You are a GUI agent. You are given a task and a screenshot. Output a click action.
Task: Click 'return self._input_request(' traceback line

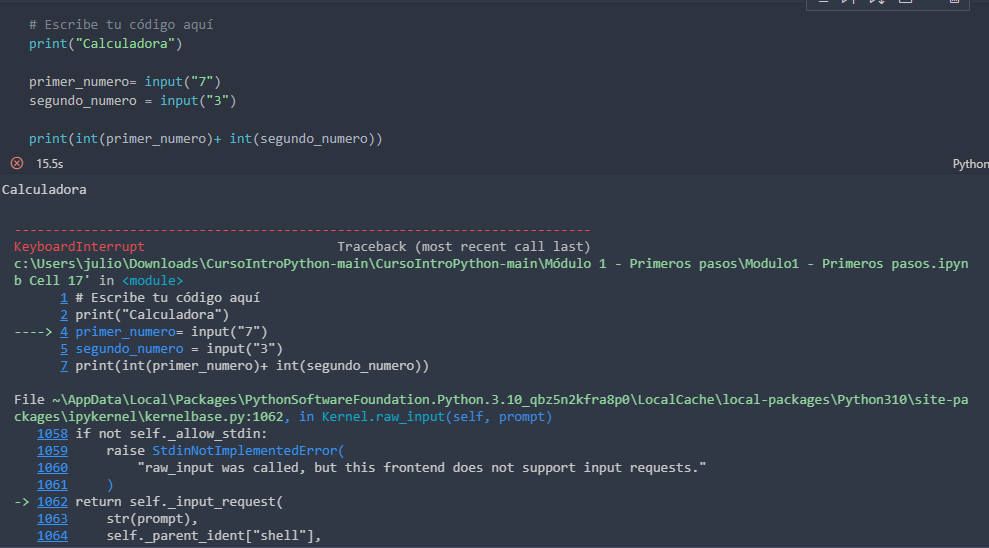pyautogui.click(x=179, y=502)
